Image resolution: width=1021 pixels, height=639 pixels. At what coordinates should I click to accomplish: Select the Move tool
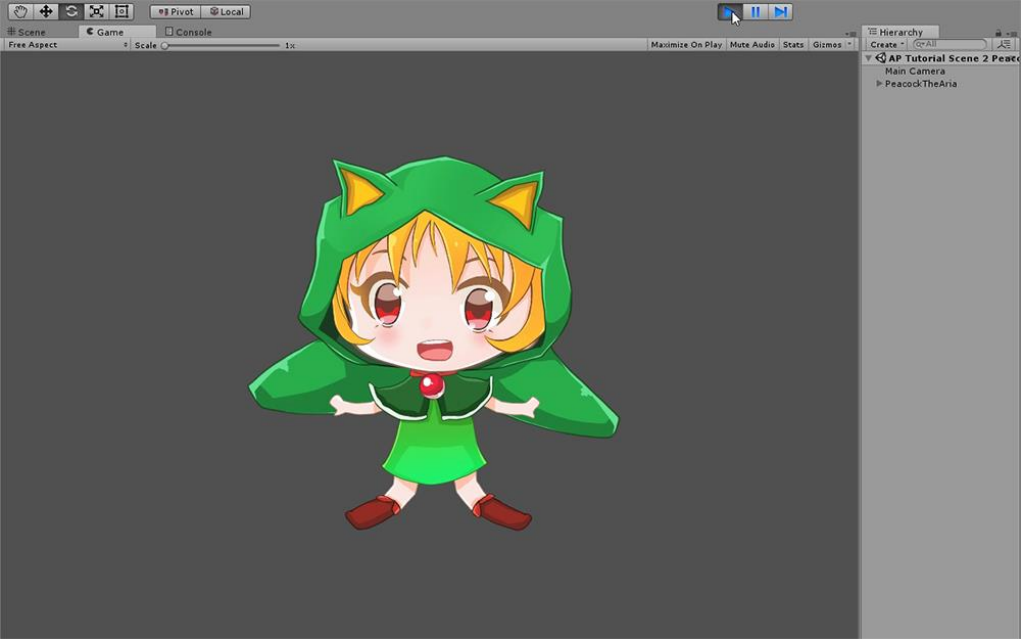pos(46,12)
